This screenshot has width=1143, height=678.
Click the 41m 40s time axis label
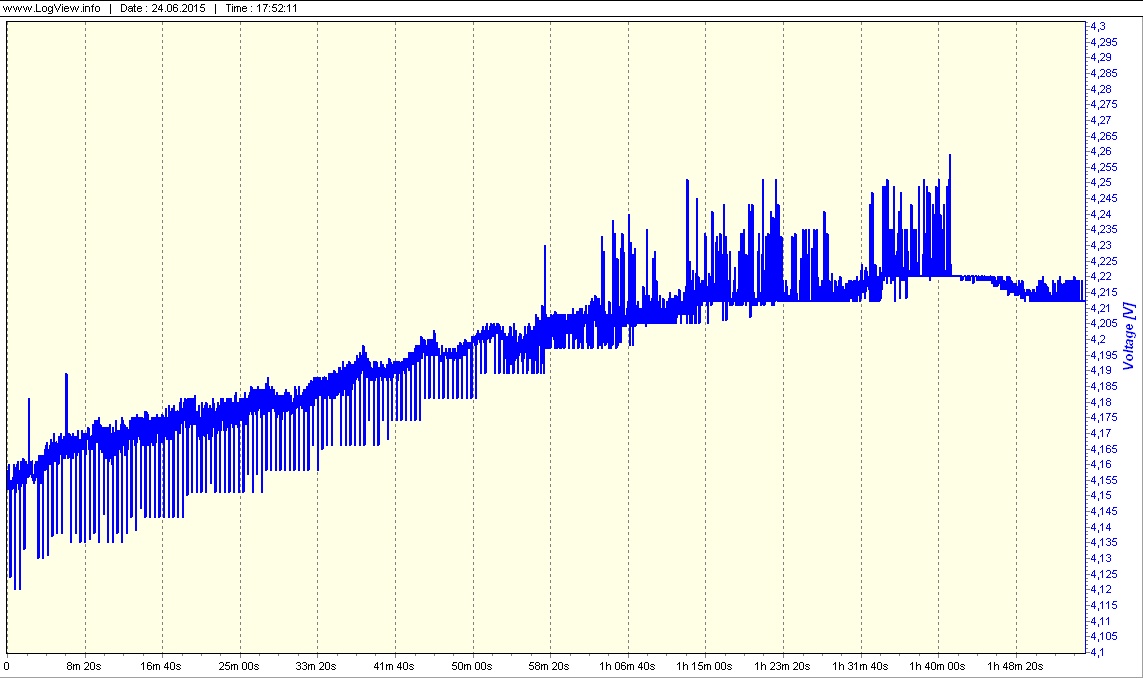point(395,665)
